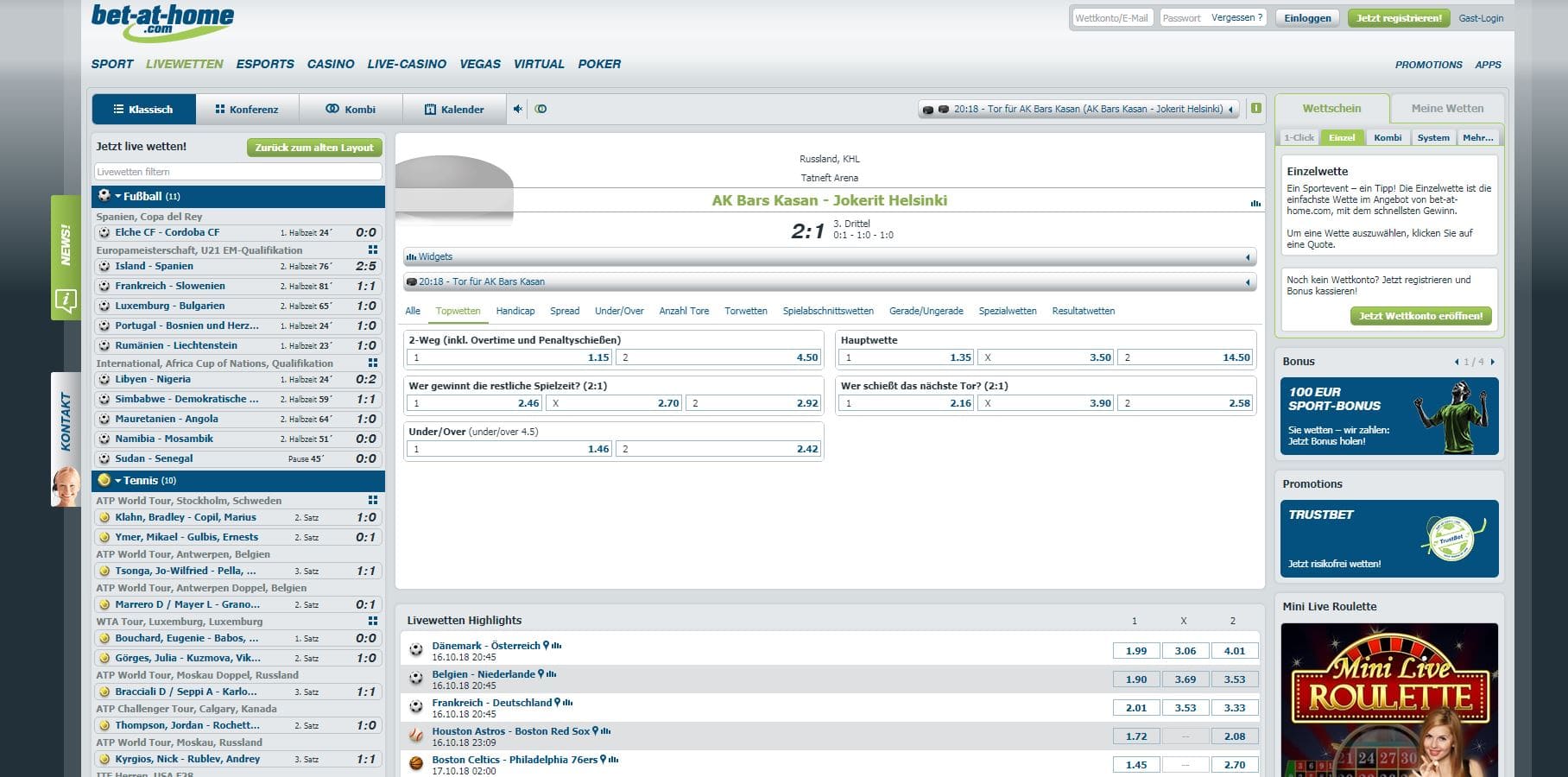Open the Sudan - Senegal match

pos(238,458)
